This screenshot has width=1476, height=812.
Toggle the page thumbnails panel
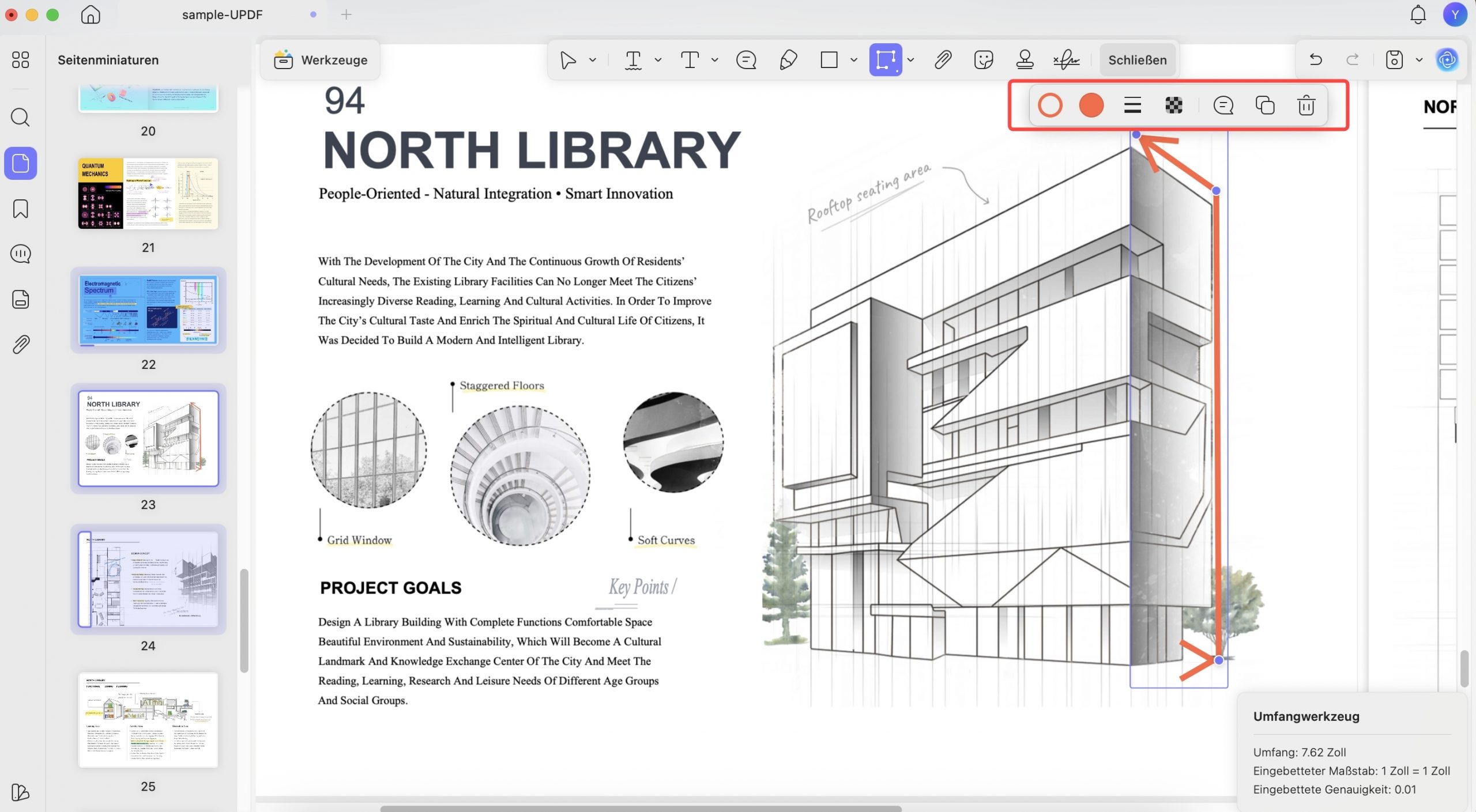tap(21, 164)
